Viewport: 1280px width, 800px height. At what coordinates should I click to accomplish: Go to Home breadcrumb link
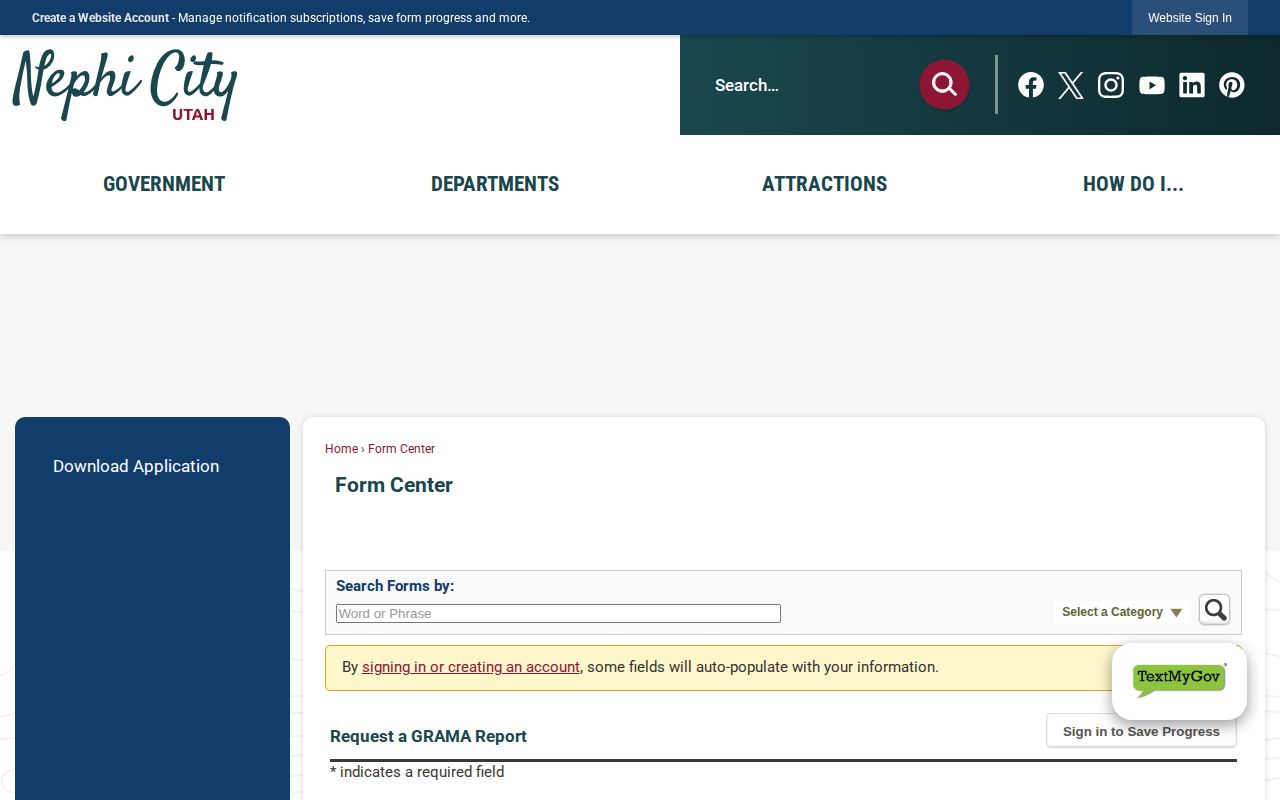coord(341,449)
